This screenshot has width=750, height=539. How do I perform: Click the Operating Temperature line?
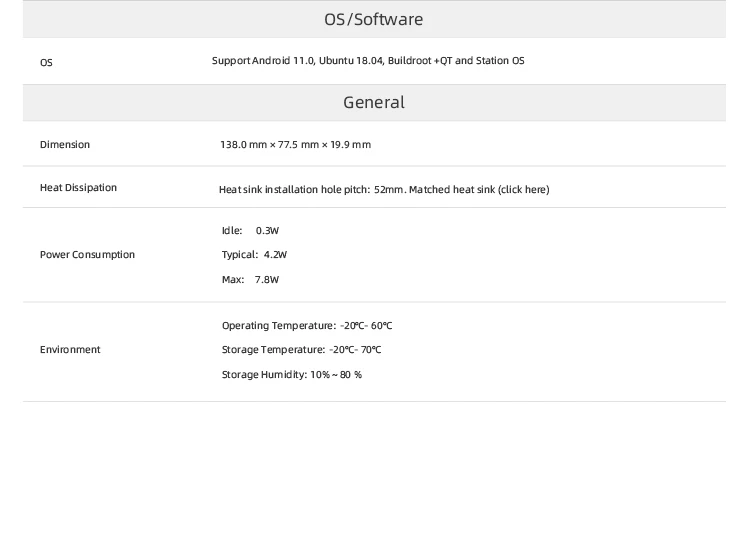[x=306, y=326]
